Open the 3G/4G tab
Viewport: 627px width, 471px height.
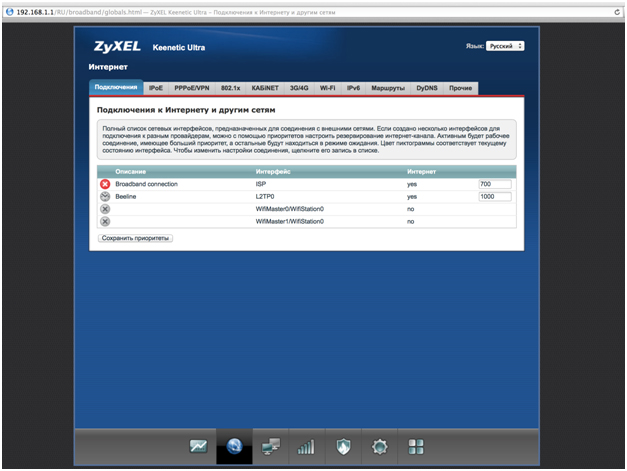pos(298,88)
